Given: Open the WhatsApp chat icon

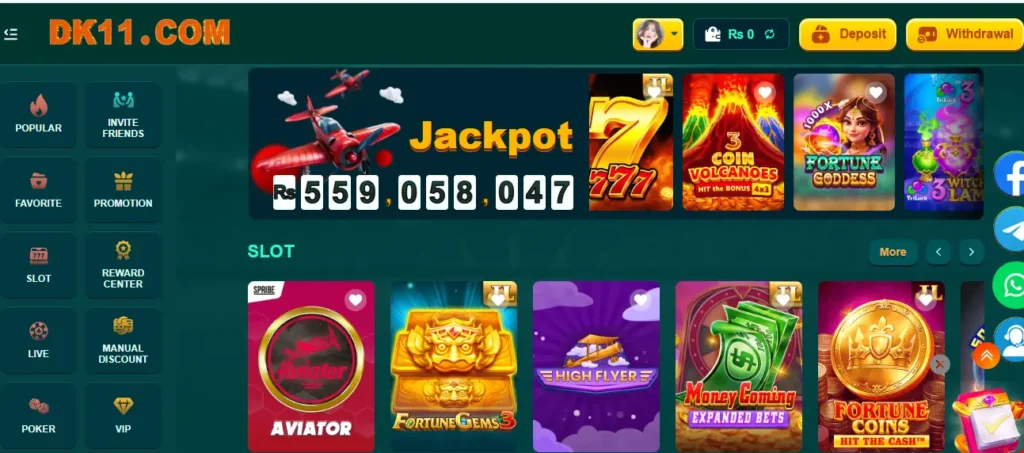Looking at the screenshot, I should pyautogui.click(x=1010, y=285).
